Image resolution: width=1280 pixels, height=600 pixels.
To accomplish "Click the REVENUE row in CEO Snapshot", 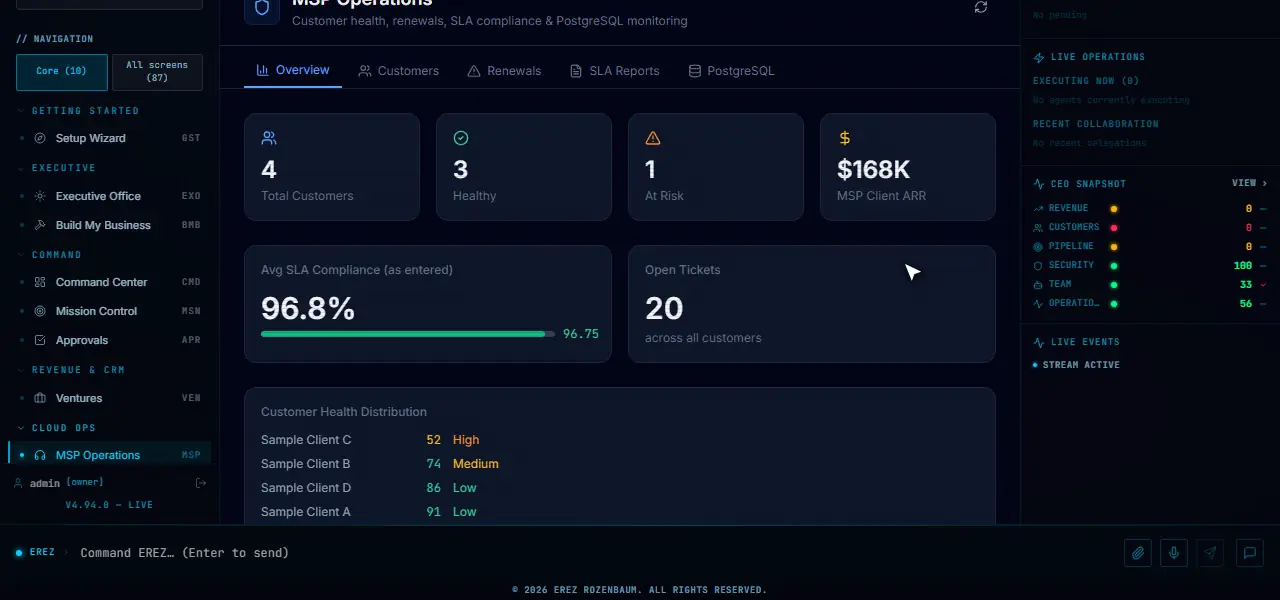I will (x=1150, y=208).
